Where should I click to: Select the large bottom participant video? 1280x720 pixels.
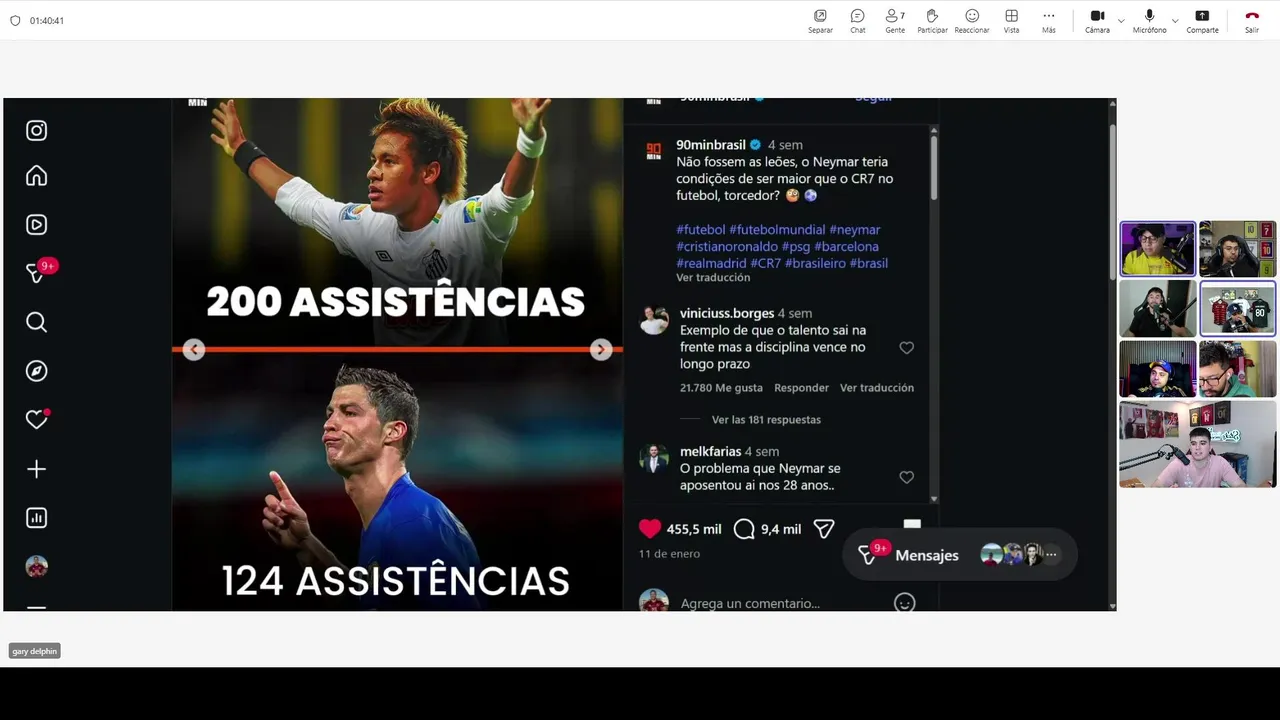(x=1197, y=444)
